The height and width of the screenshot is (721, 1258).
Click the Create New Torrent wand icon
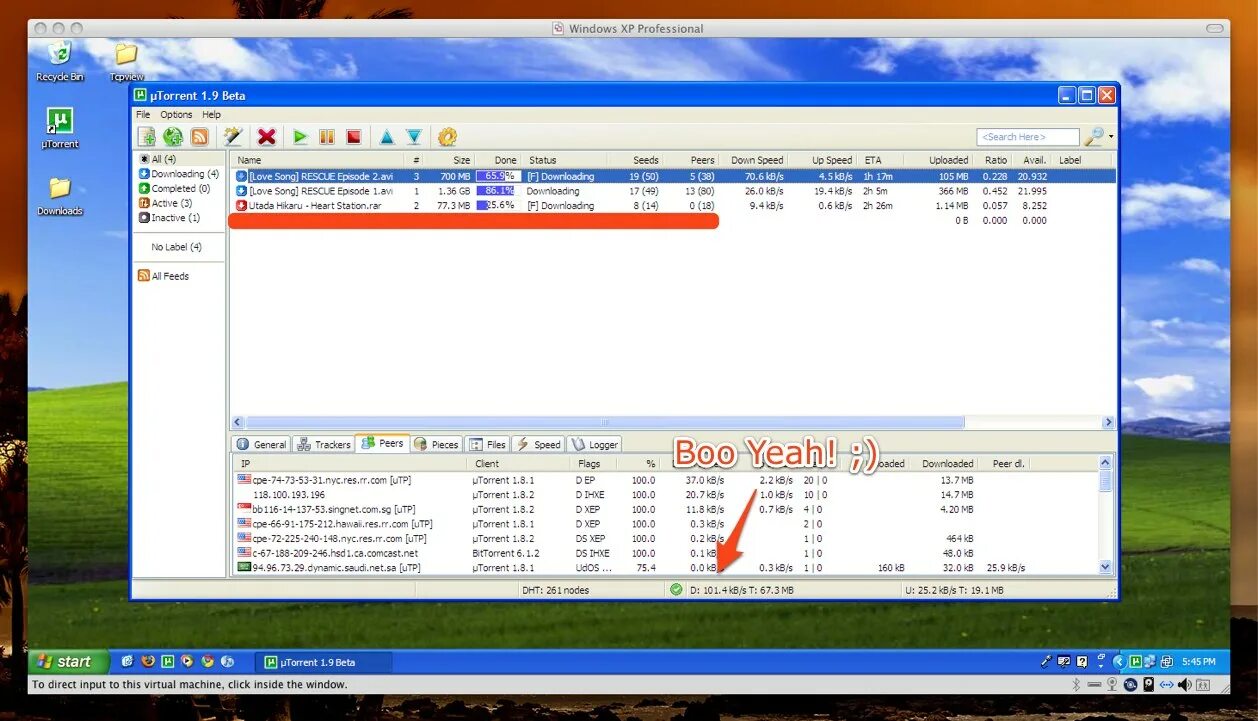click(x=233, y=137)
